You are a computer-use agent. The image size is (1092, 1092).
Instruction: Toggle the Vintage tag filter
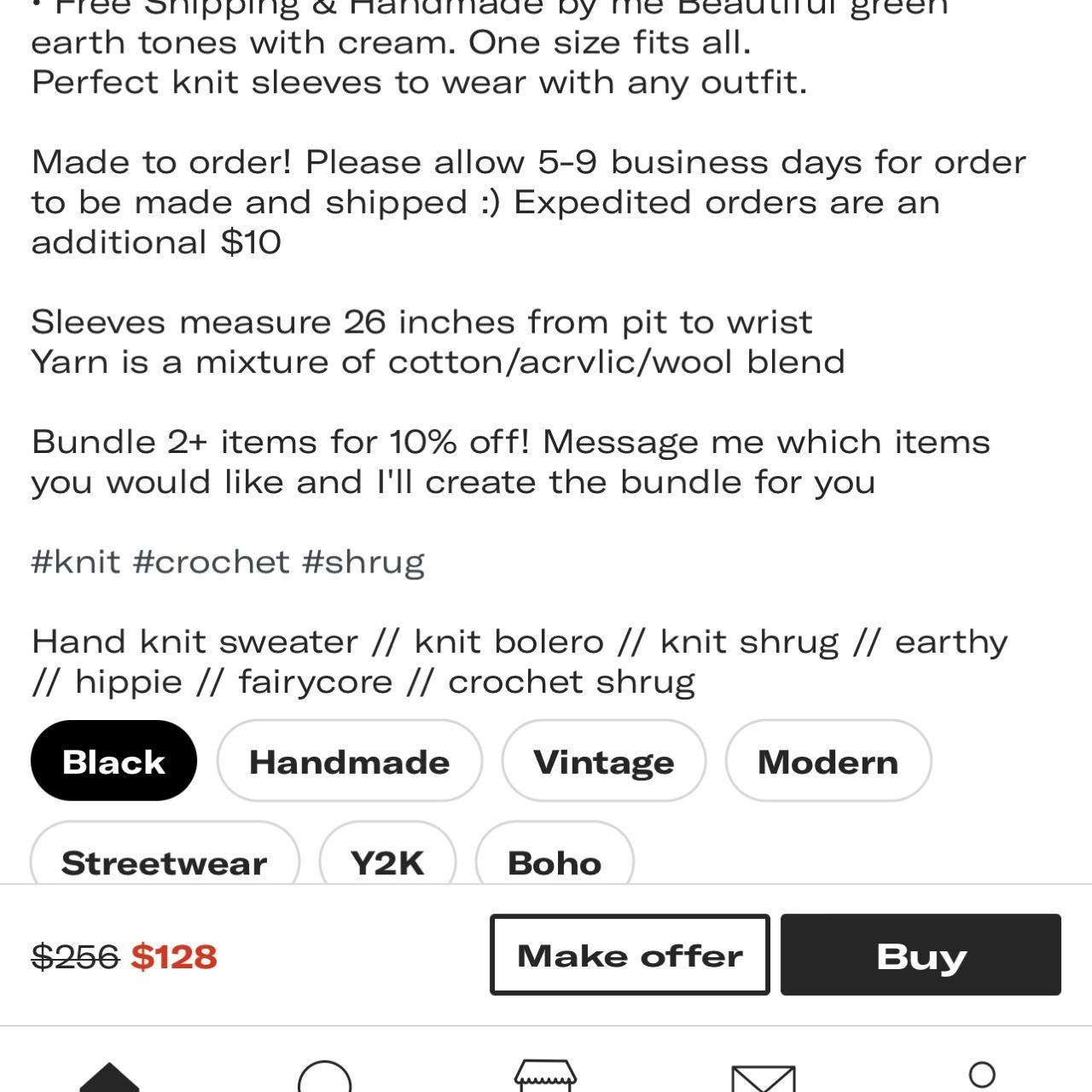point(603,760)
